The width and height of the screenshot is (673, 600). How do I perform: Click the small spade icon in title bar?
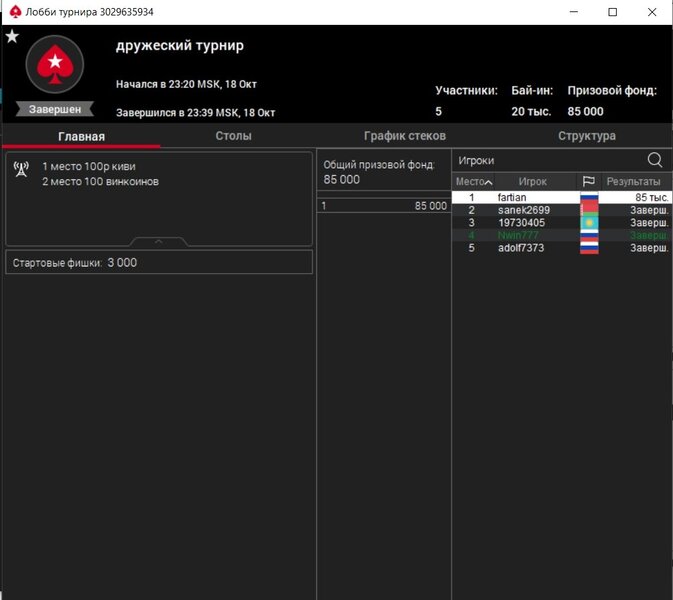[x=15, y=11]
